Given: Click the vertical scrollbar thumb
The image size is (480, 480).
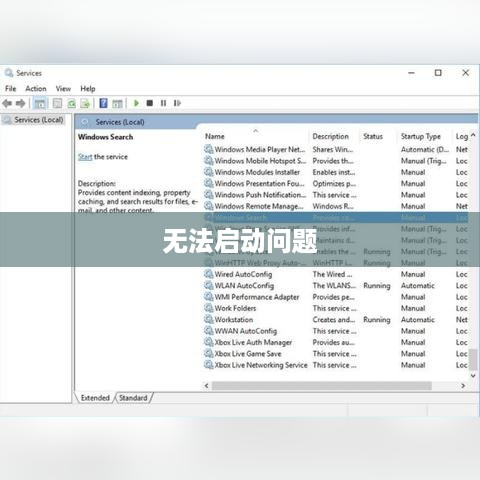Looking at the screenshot, I should 473,359.
